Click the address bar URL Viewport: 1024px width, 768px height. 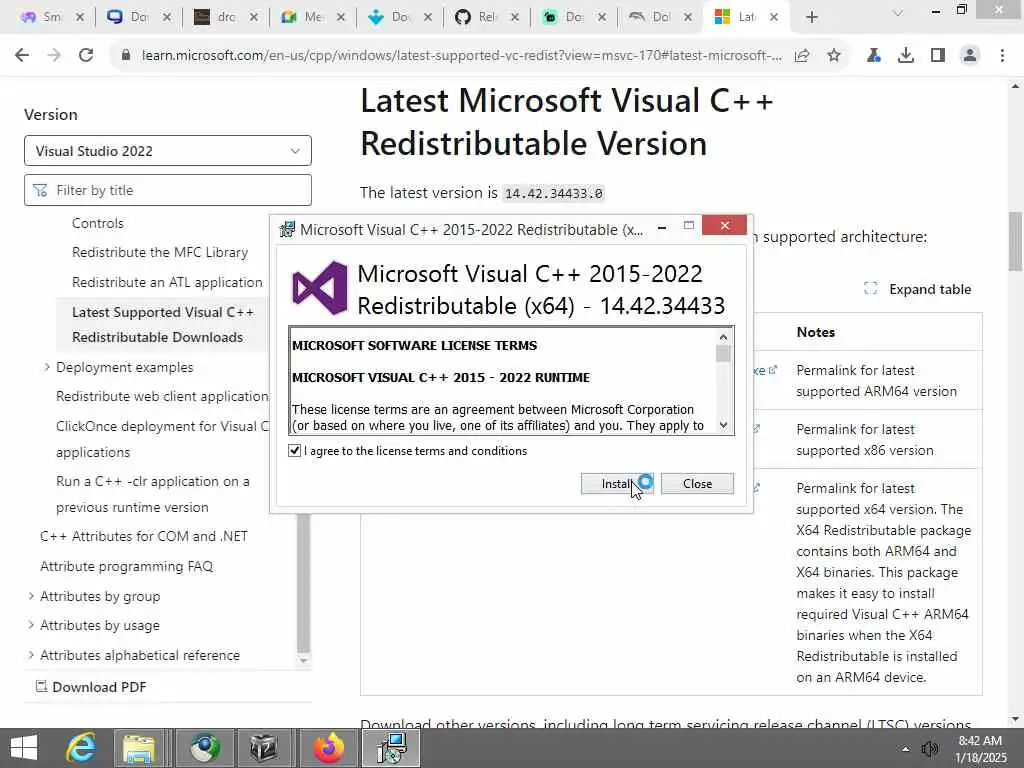[461, 56]
